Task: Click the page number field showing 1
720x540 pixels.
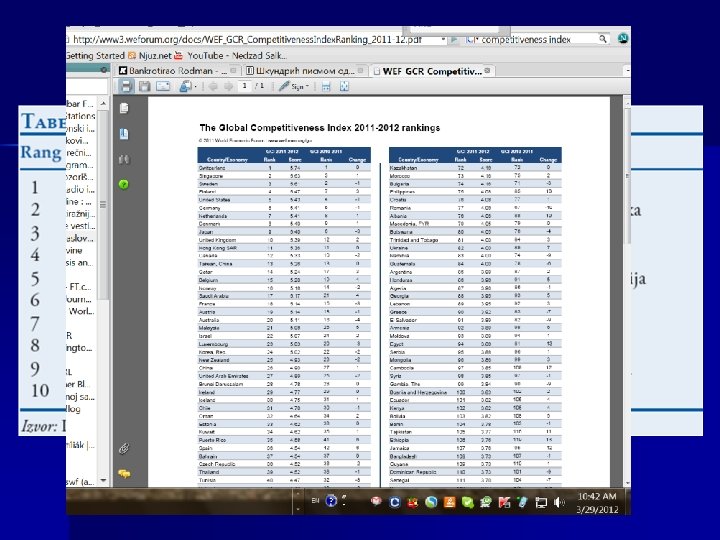Action: [x=245, y=86]
